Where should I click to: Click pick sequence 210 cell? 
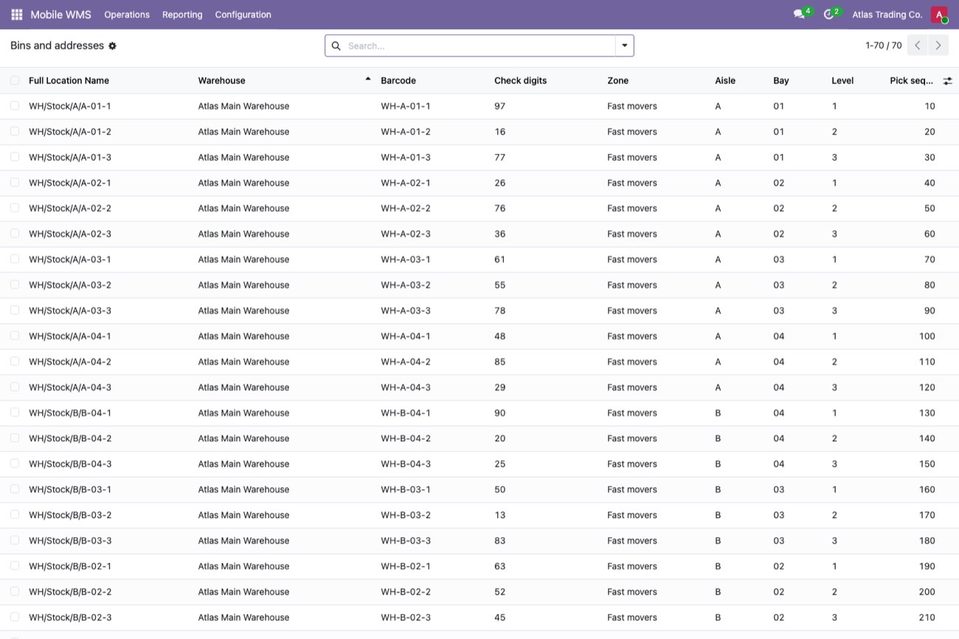pyautogui.click(x=927, y=617)
